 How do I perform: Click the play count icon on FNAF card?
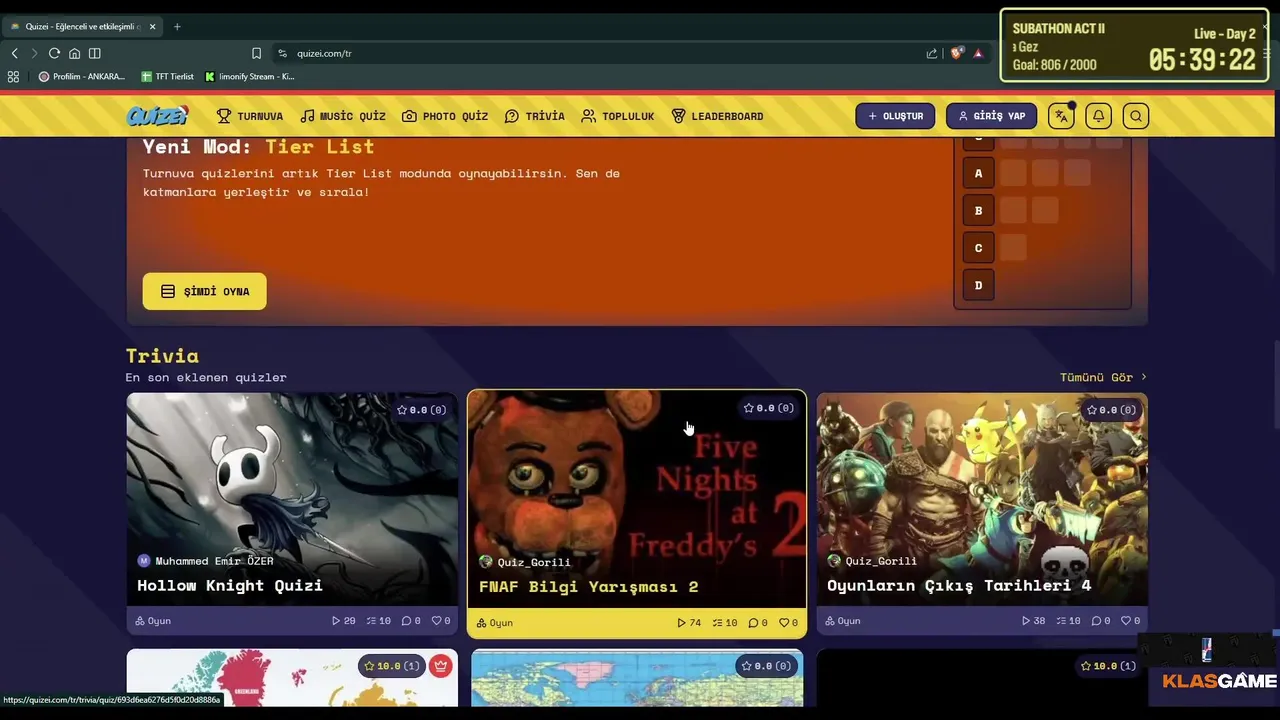click(681, 623)
